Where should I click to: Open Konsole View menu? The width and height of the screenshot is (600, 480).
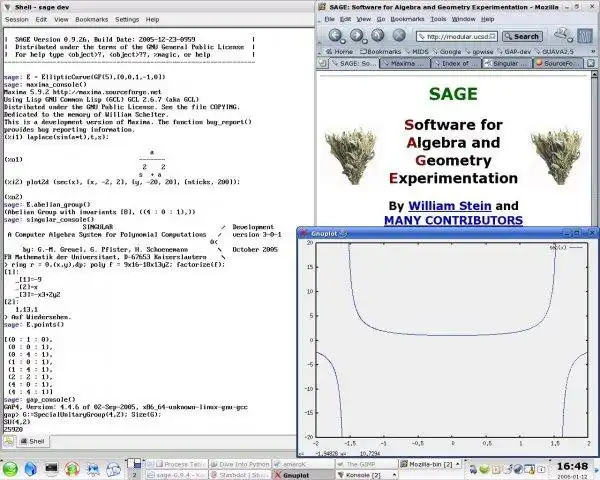61,20
